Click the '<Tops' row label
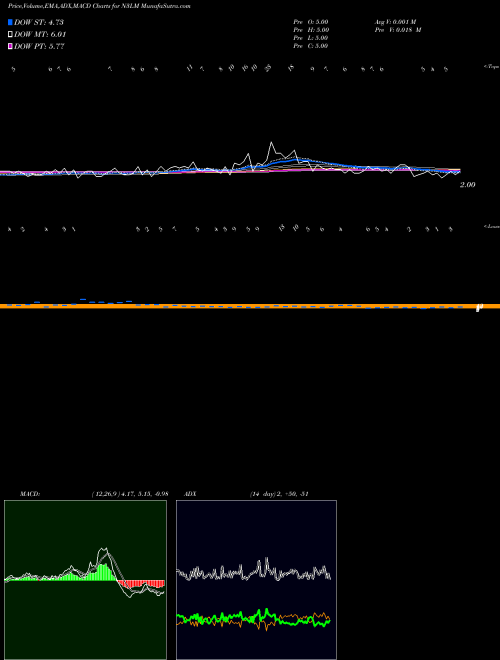 point(491,67)
